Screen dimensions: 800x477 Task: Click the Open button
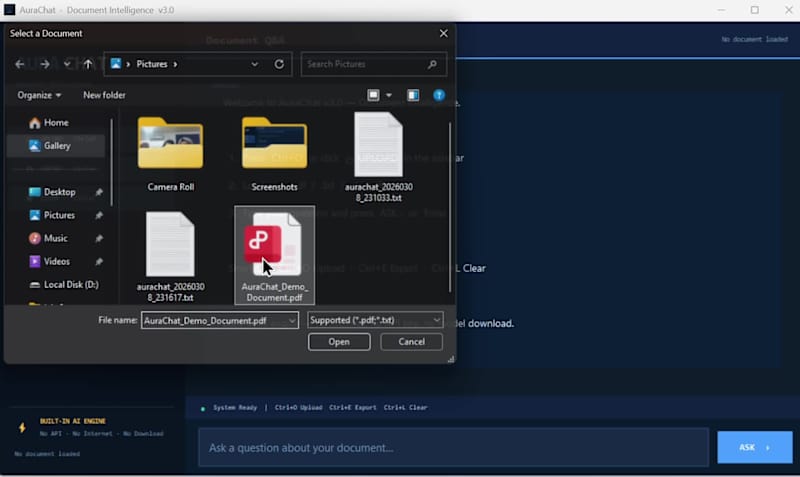point(339,342)
